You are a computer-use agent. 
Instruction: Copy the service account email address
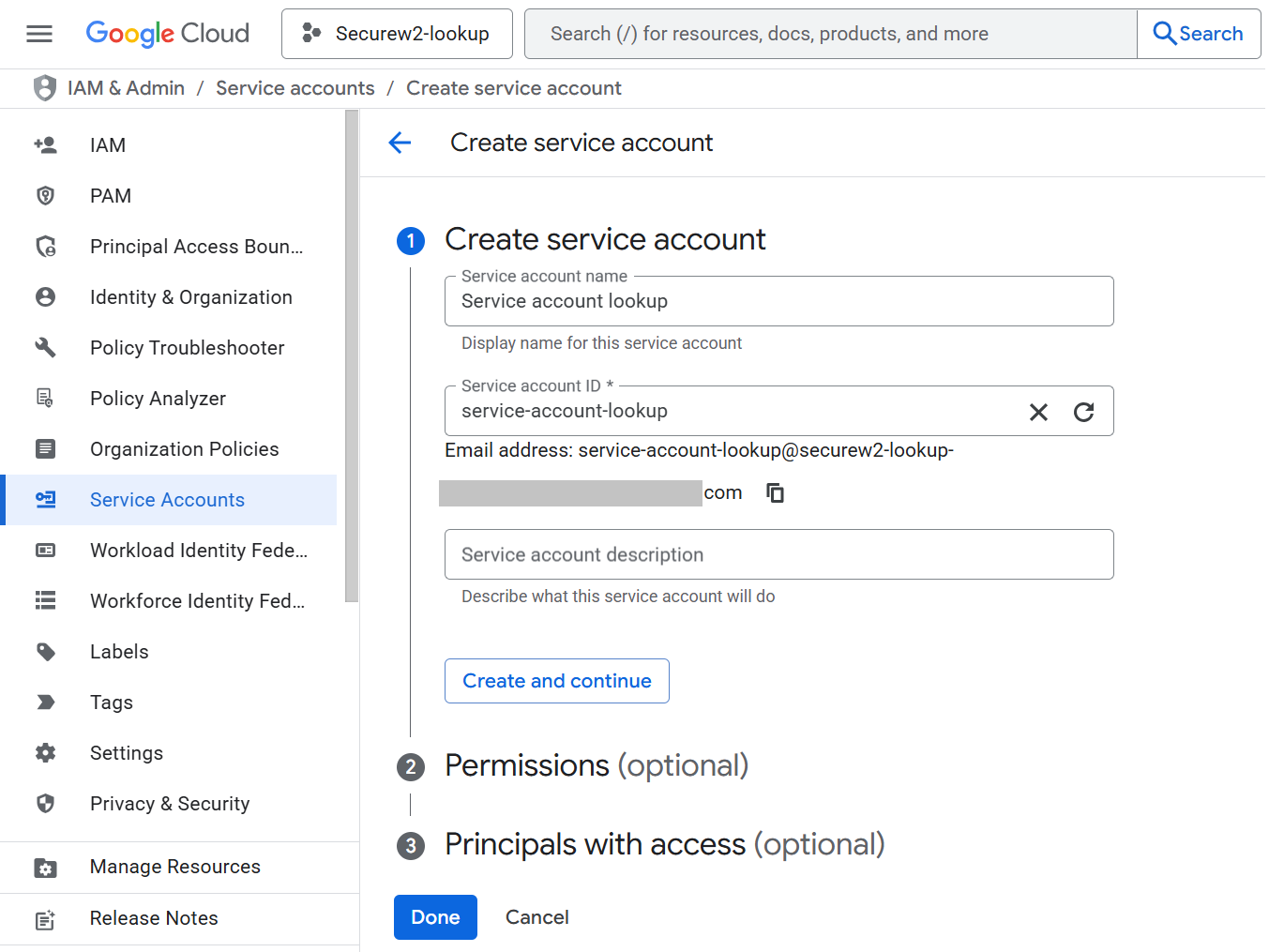tap(775, 493)
